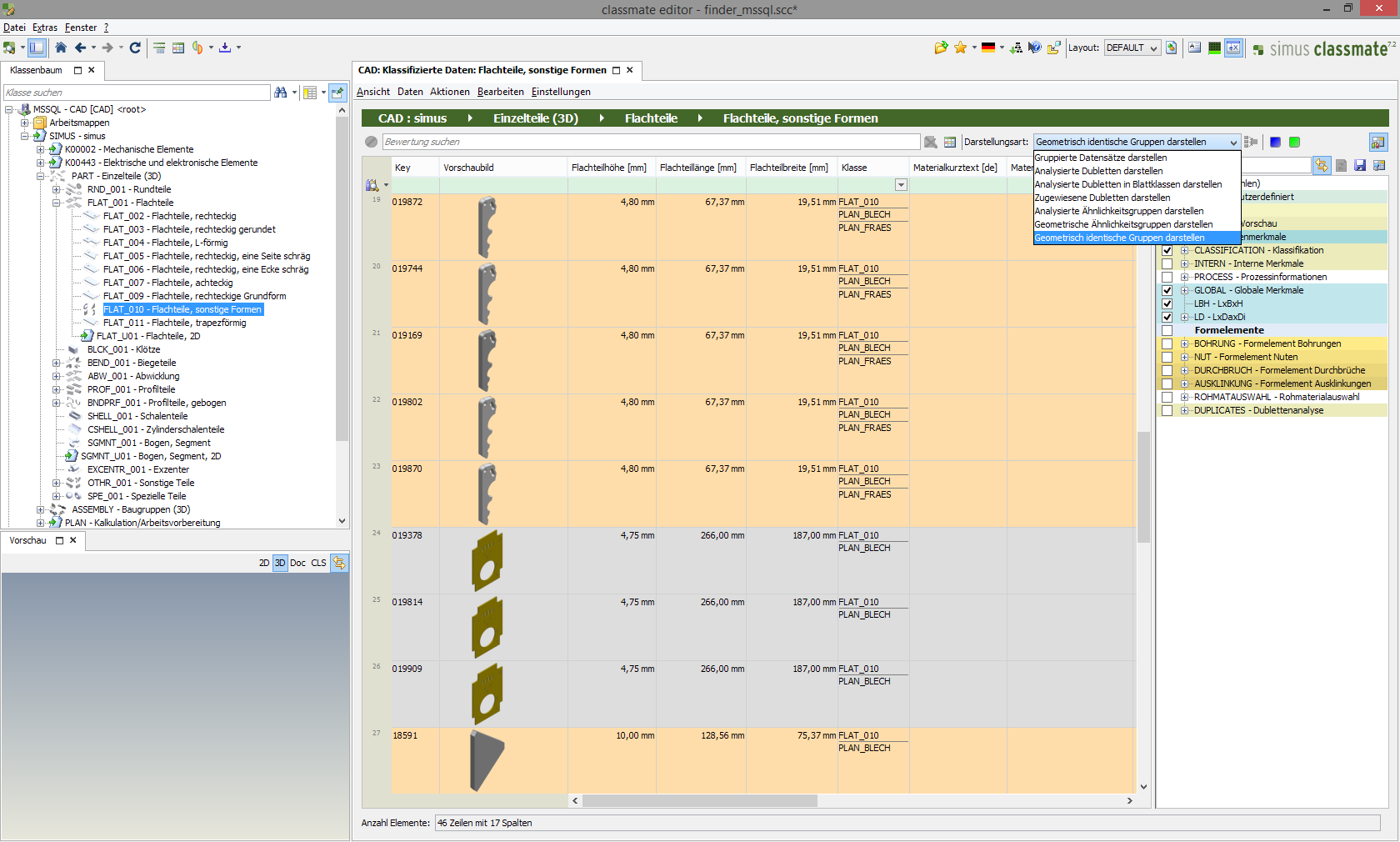
Task: Click the yellow swap arrows icon in the attributes panel
Action: 1322,165
